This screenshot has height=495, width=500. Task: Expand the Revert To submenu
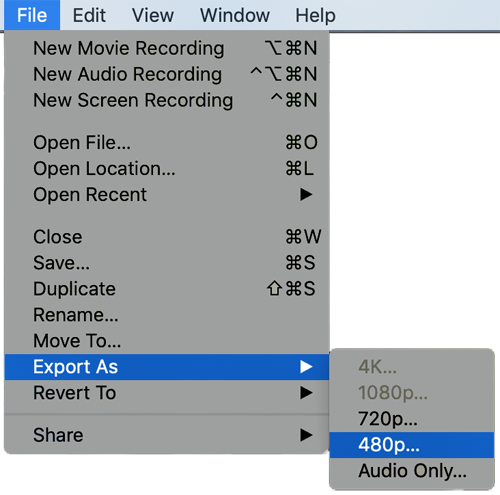click(x=167, y=393)
